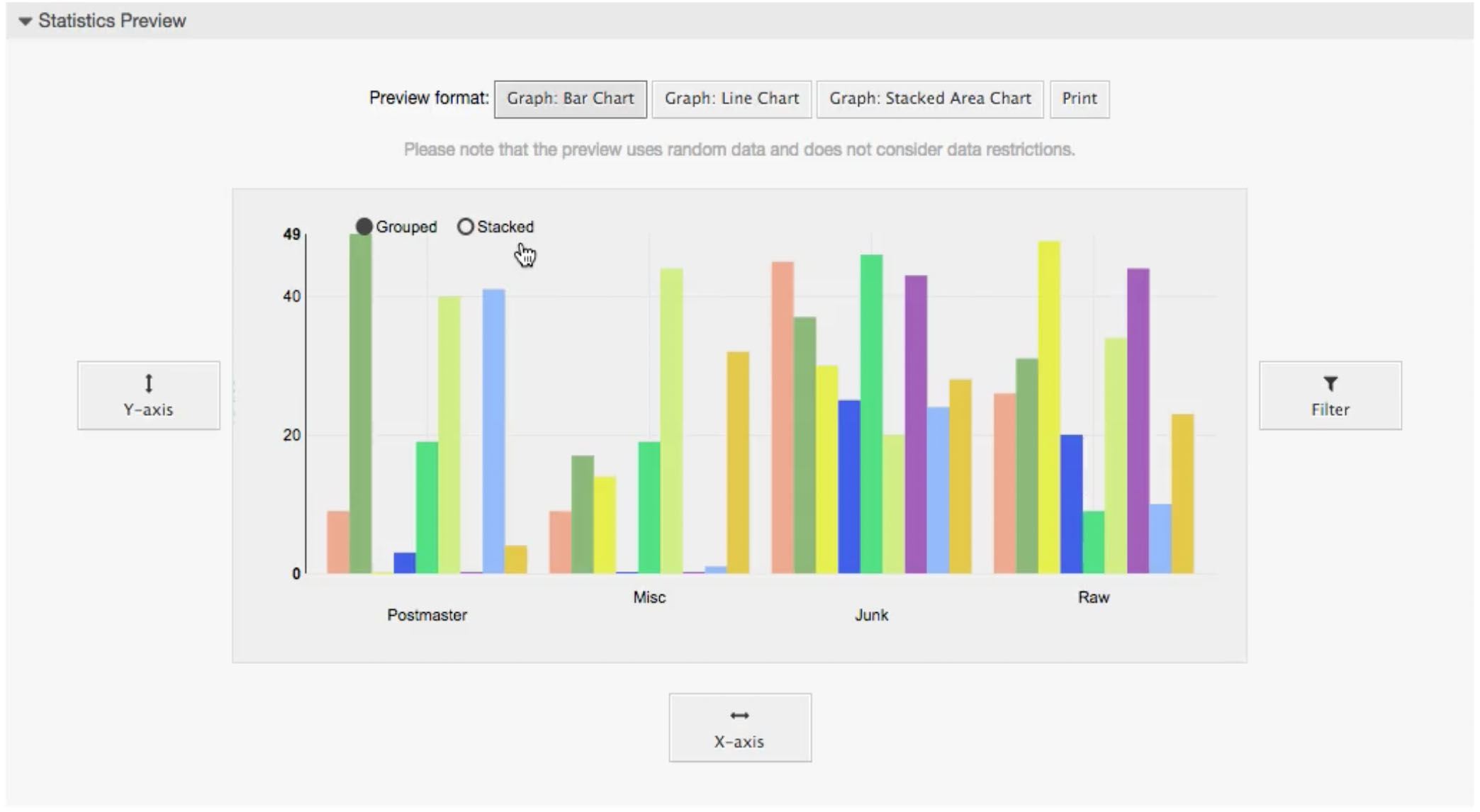
Task: Choose the Print preview format
Action: point(1079,98)
